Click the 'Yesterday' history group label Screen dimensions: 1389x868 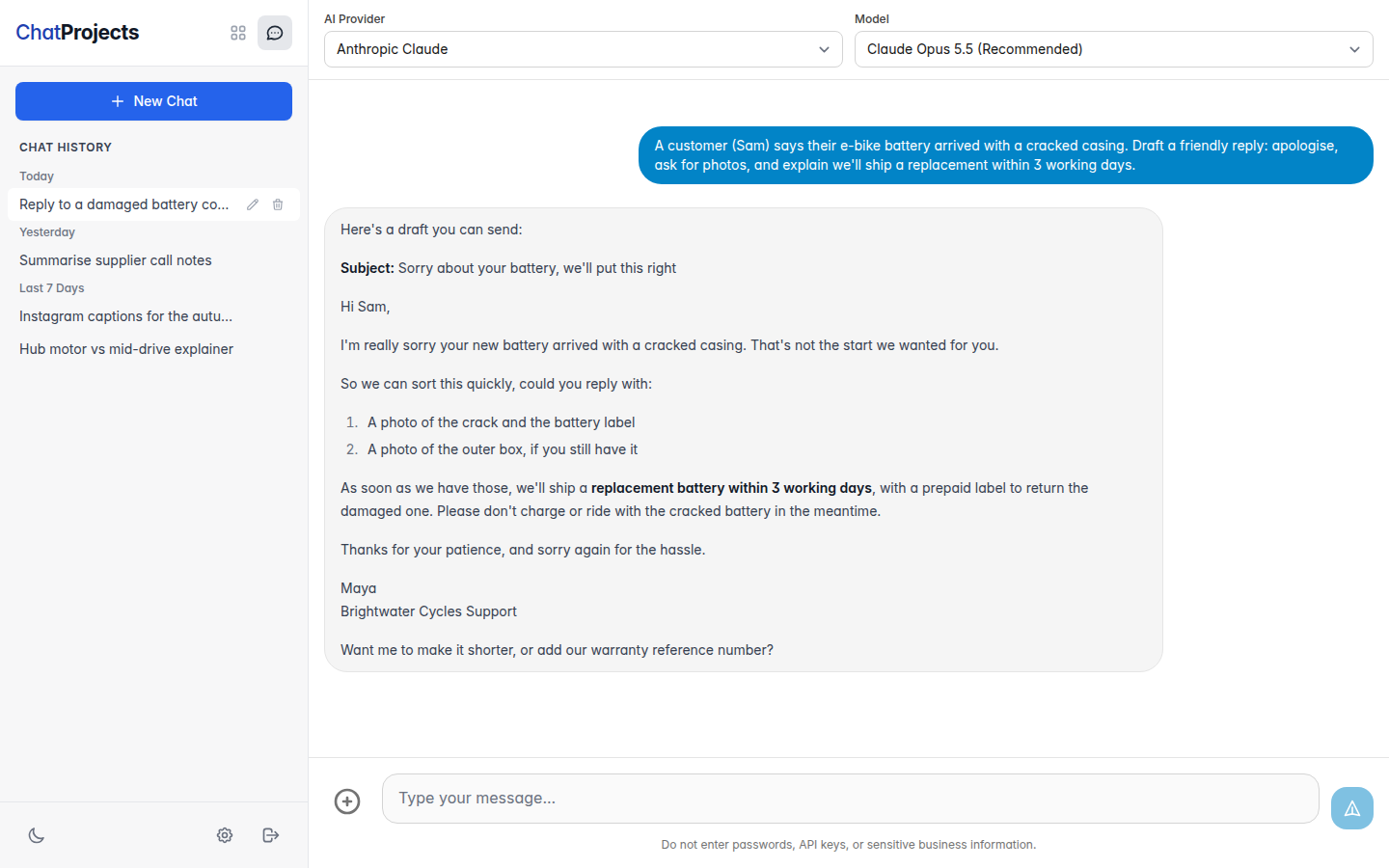point(47,232)
